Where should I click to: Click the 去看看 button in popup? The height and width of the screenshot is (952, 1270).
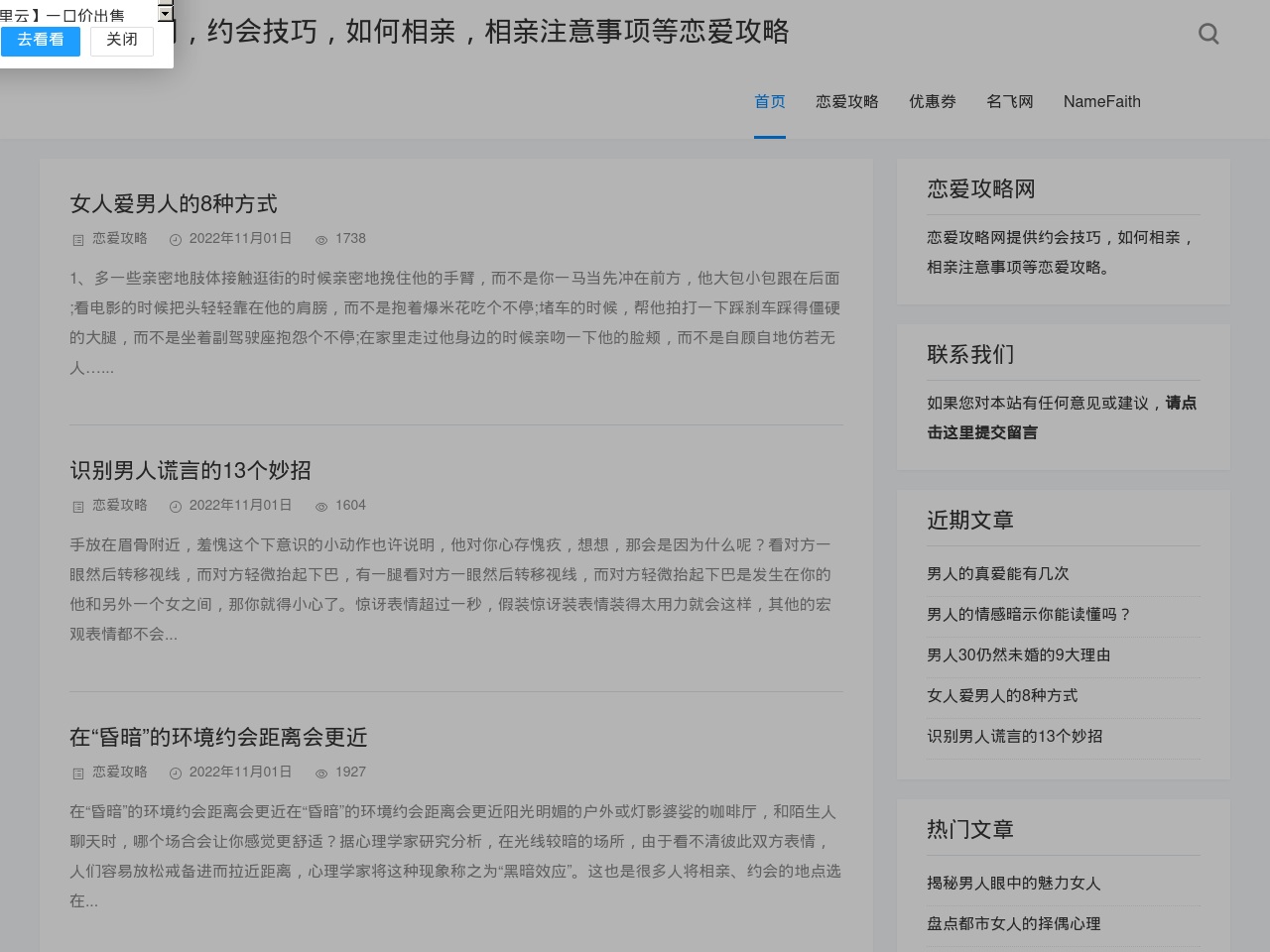coord(41,40)
